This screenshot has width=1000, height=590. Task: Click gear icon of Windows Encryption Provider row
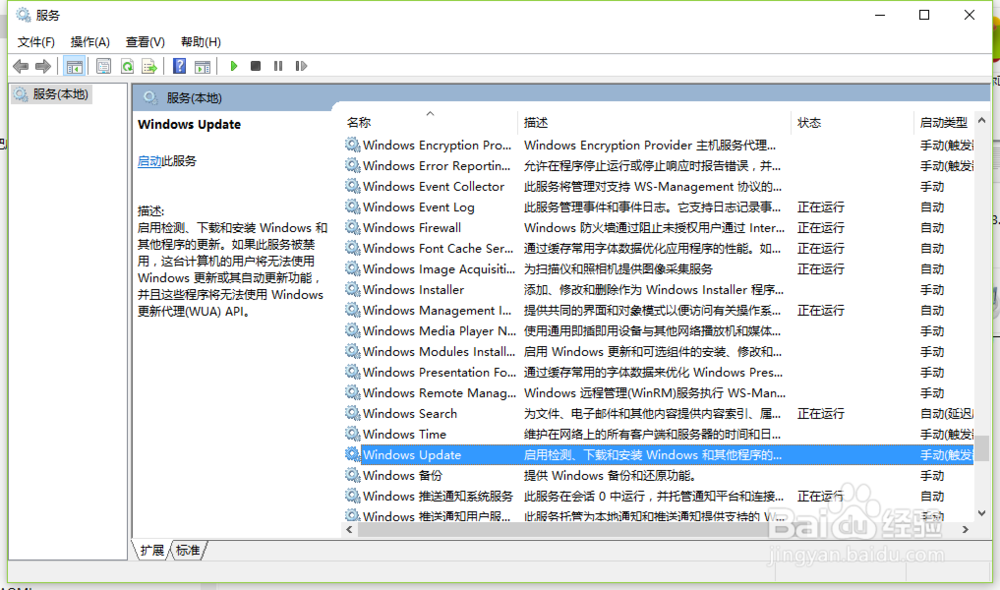352,145
